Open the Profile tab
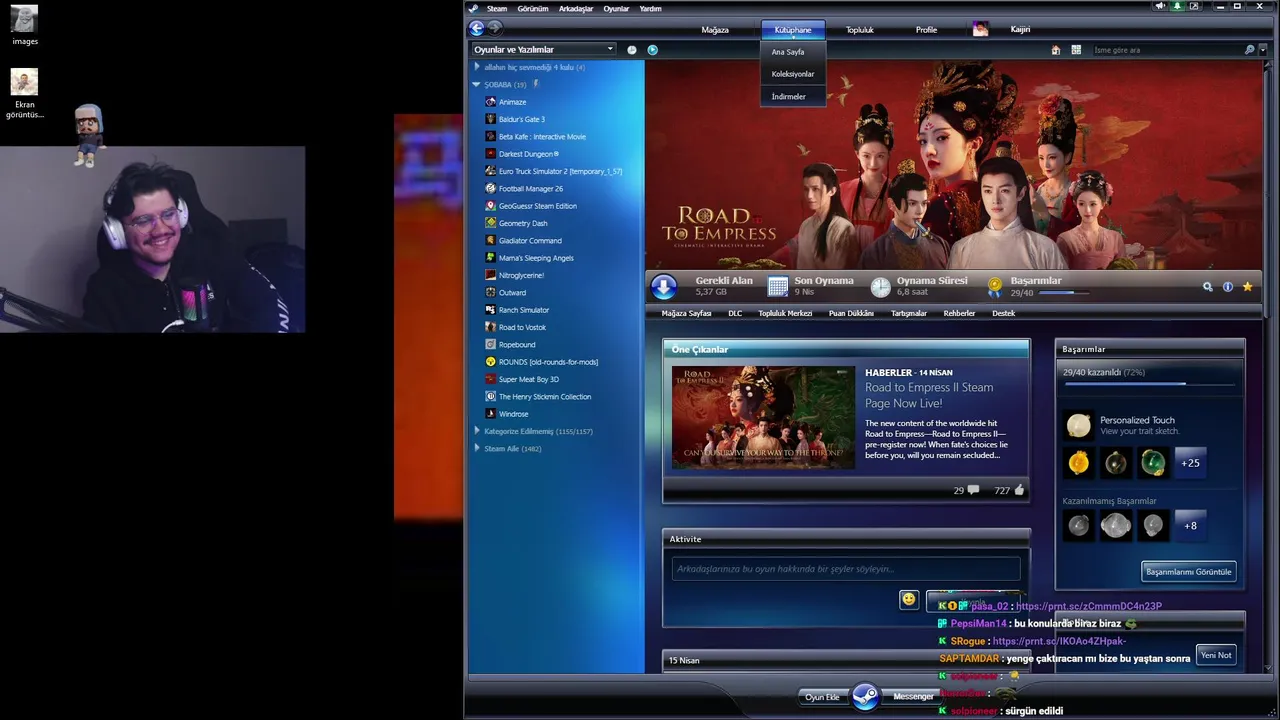This screenshot has height=720, width=1280. tap(926, 30)
